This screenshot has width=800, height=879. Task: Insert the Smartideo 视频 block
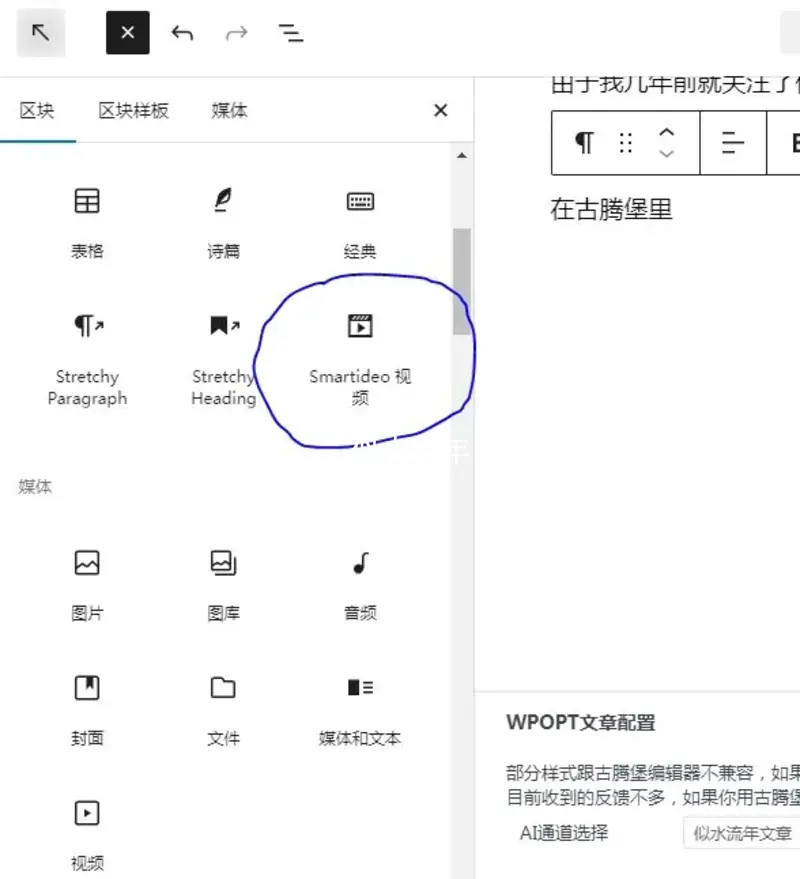[x=360, y=357]
